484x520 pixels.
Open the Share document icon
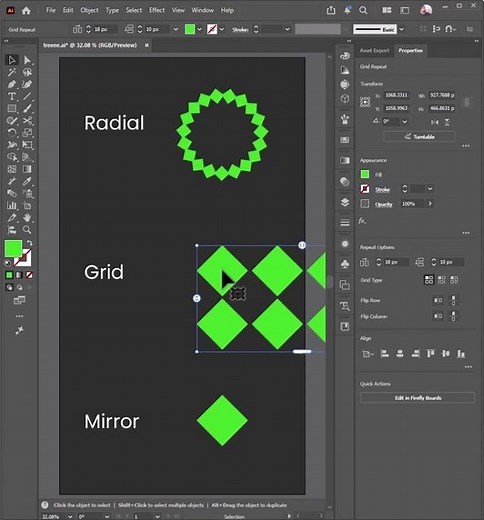[331, 10]
